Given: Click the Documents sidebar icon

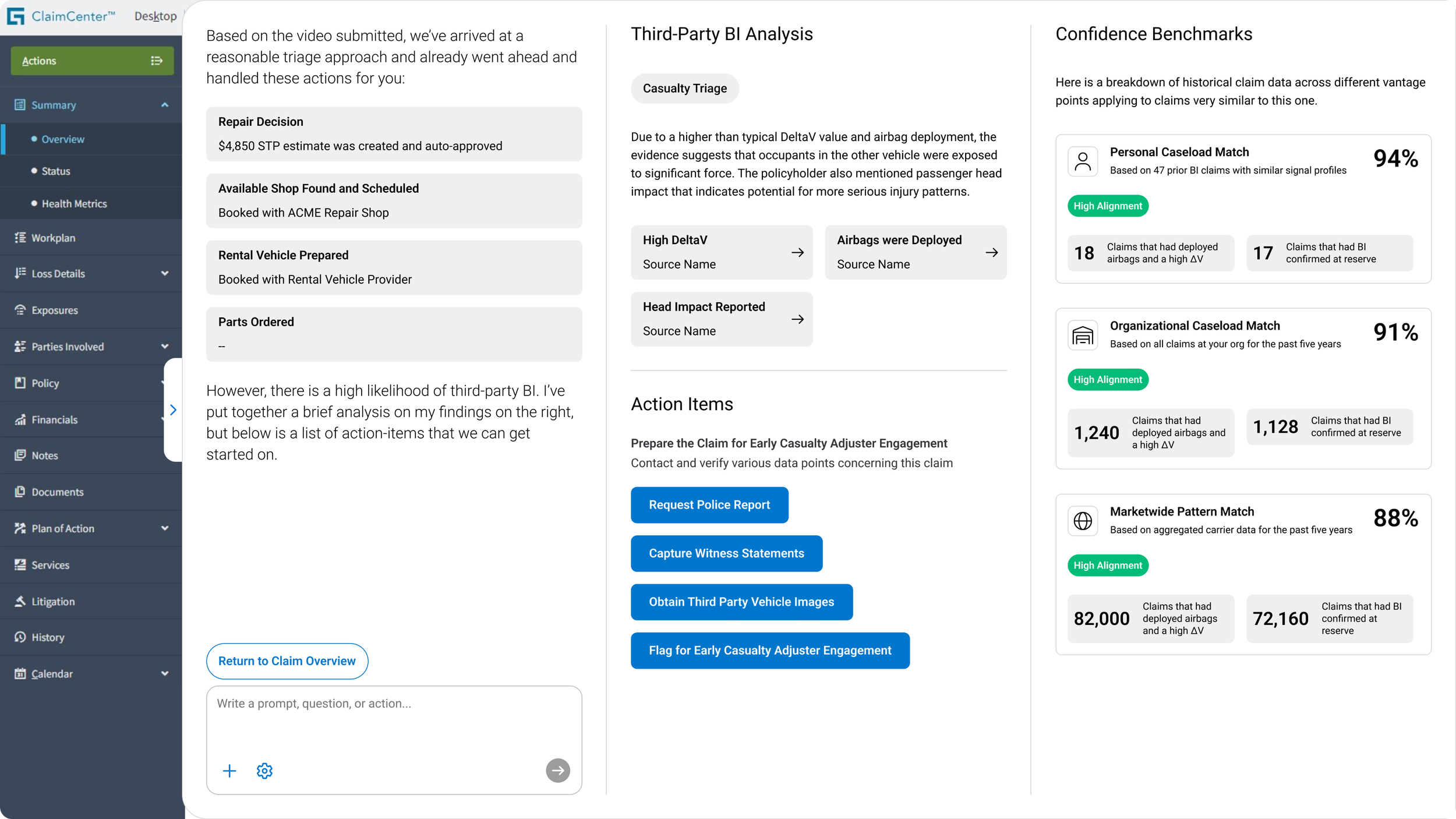Looking at the screenshot, I should click(20, 492).
